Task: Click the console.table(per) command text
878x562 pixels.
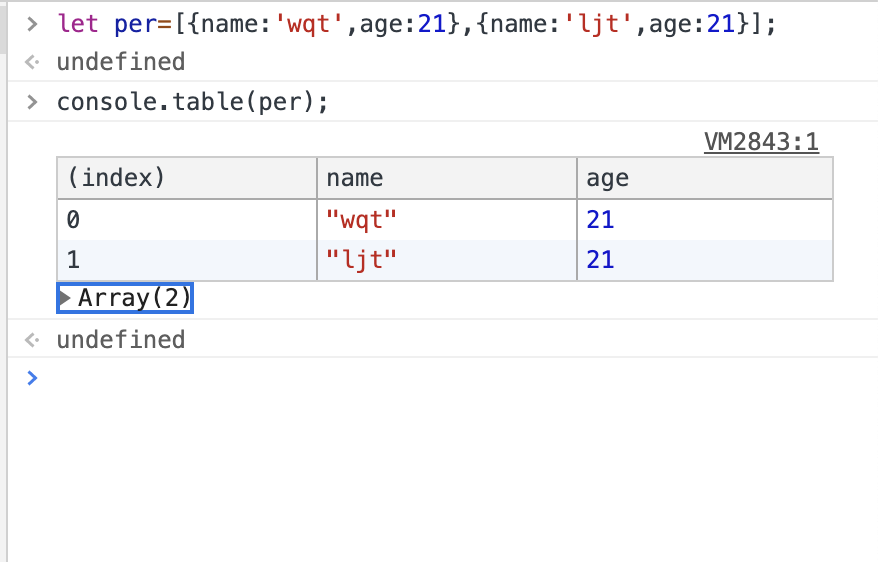Action: (x=192, y=102)
